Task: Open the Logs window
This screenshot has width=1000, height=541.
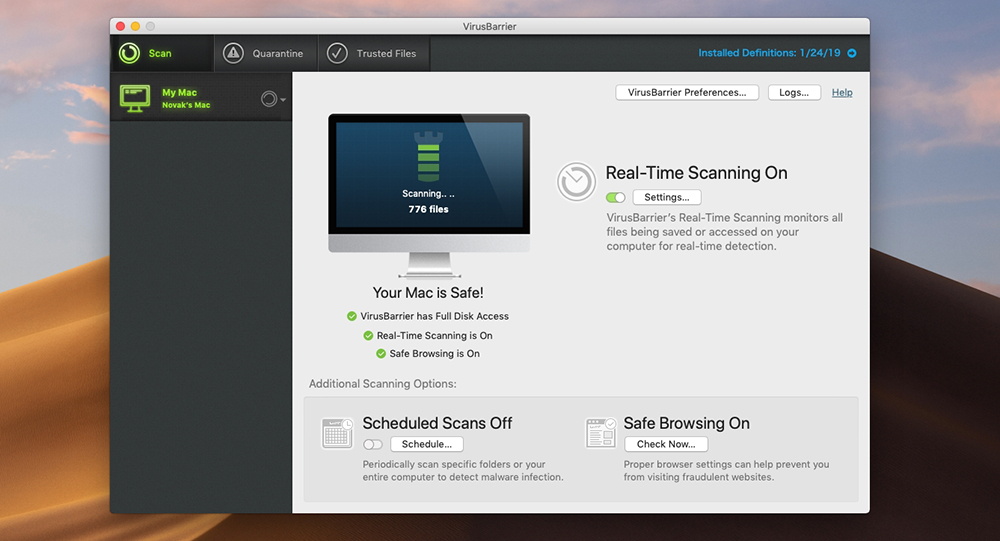Action: point(794,93)
